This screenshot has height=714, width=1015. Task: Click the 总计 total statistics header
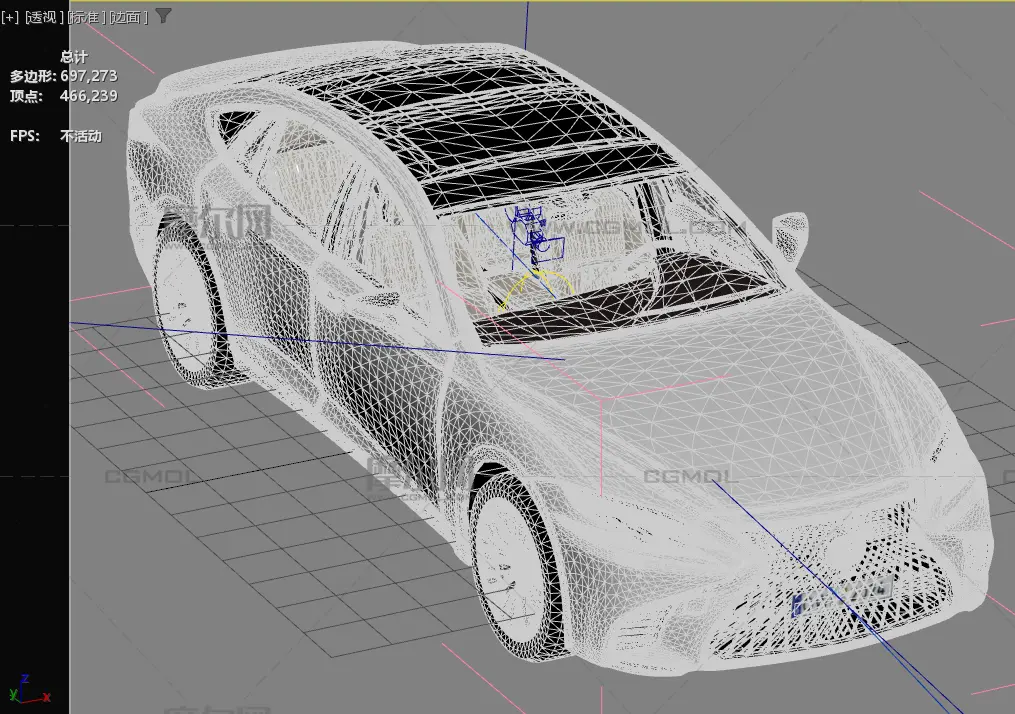(x=74, y=57)
